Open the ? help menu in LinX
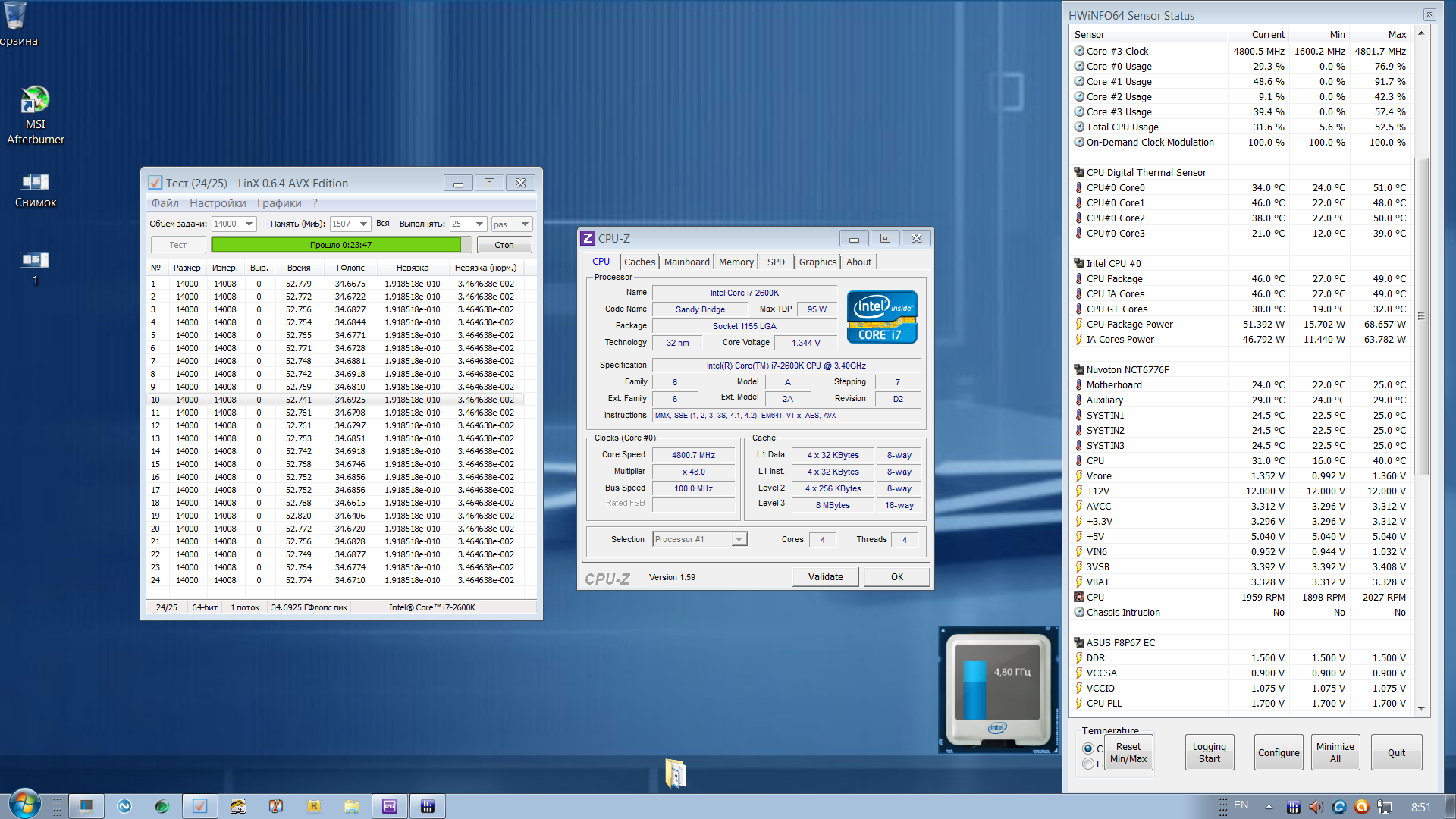This screenshot has width=1456, height=819. (315, 203)
